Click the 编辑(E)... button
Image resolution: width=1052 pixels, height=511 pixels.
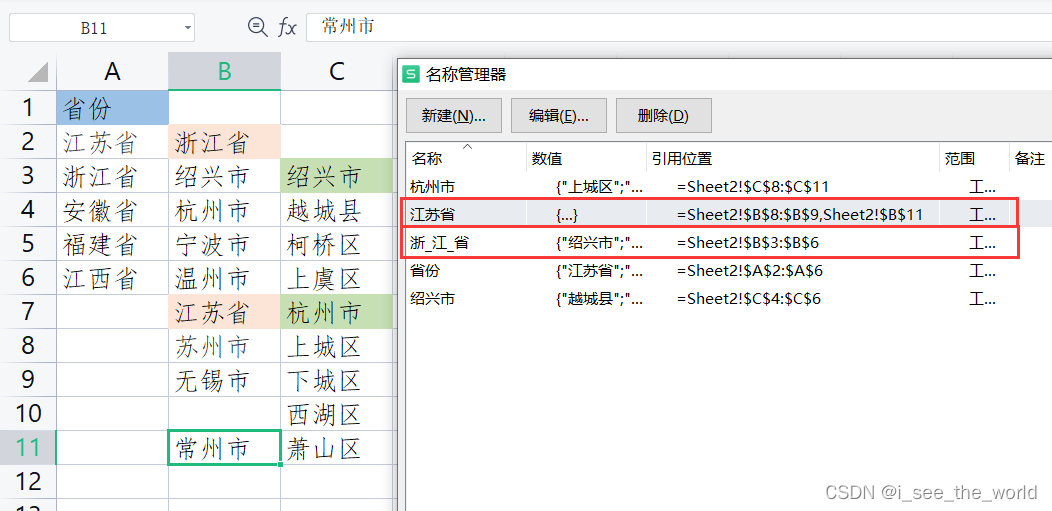[559, 116]
